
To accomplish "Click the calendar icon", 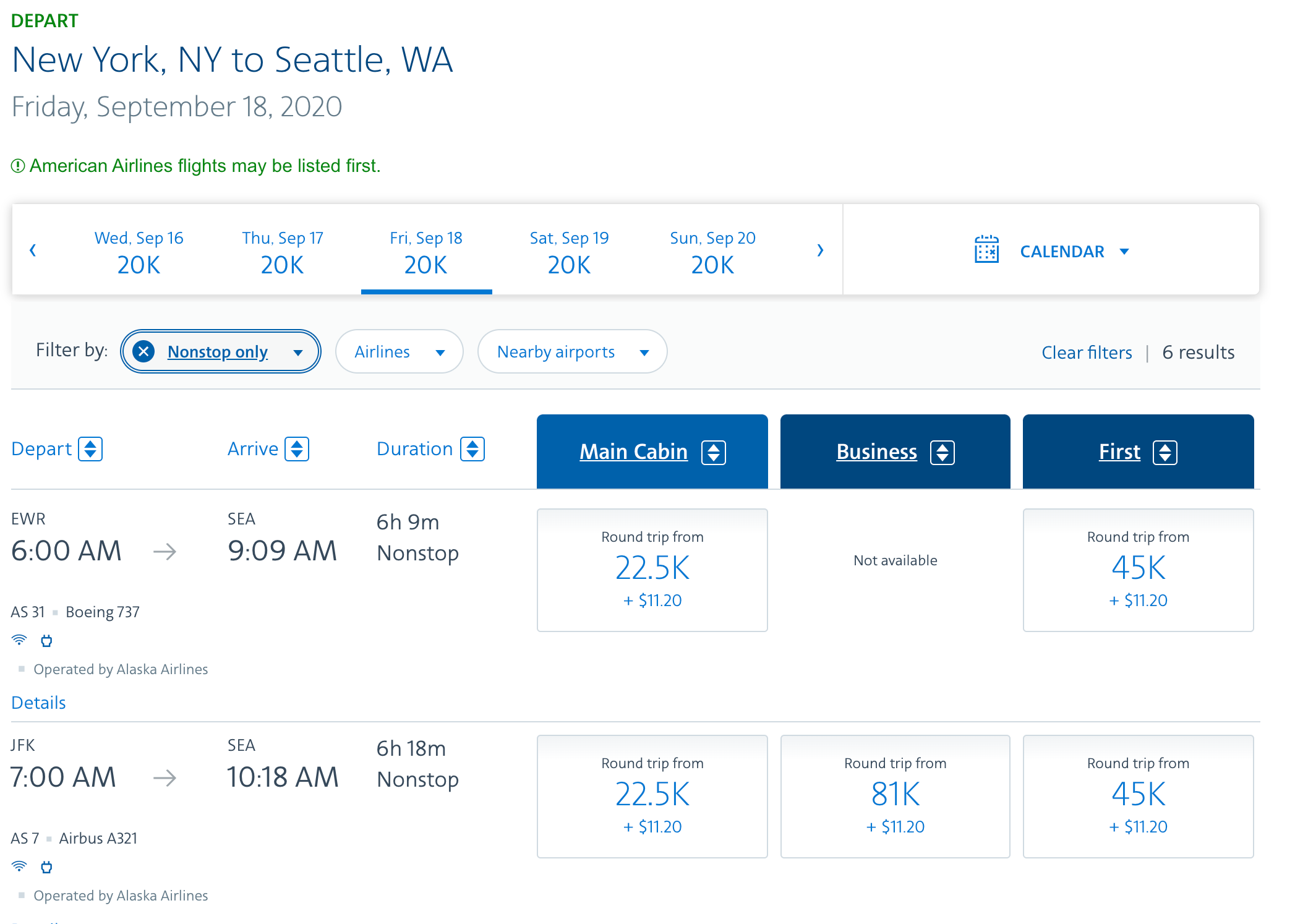I will [x=986, y=250].
